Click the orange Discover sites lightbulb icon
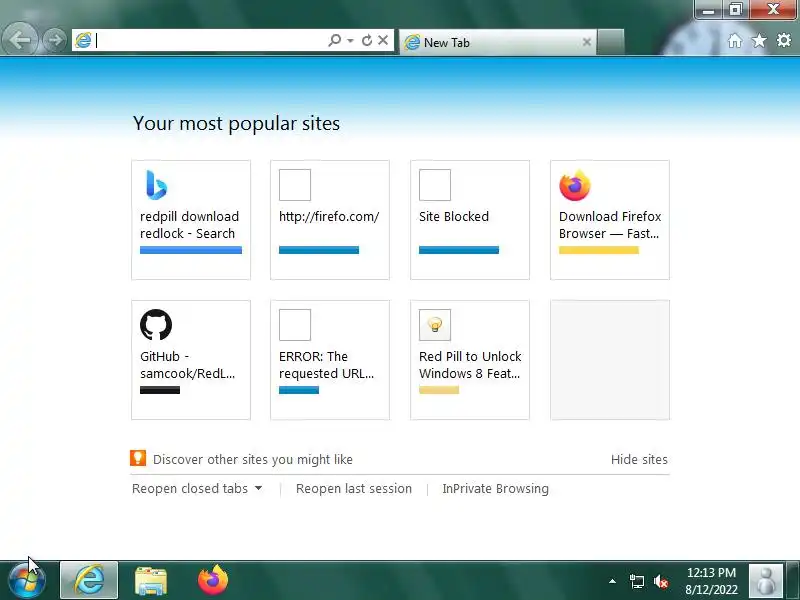 click(138, 458)
